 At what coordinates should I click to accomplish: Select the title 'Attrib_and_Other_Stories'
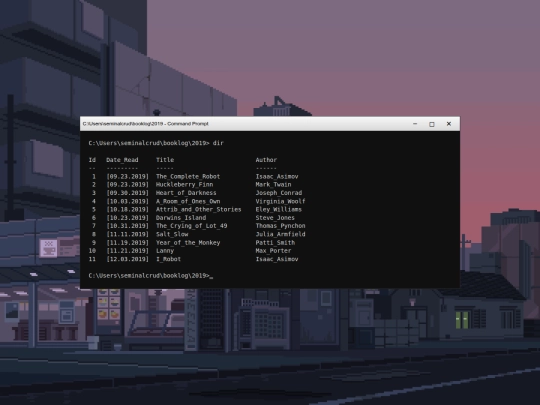(x=198, y=209)
